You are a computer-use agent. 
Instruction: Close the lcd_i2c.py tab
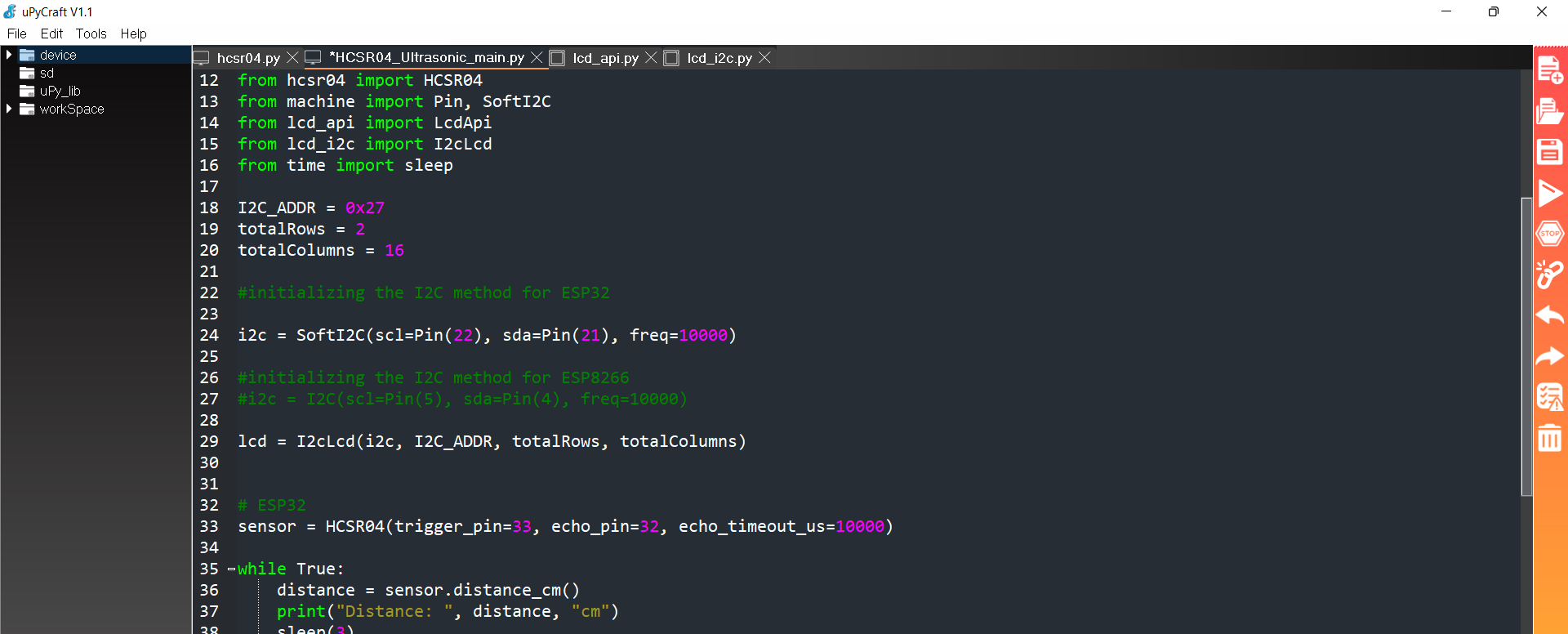764,58
